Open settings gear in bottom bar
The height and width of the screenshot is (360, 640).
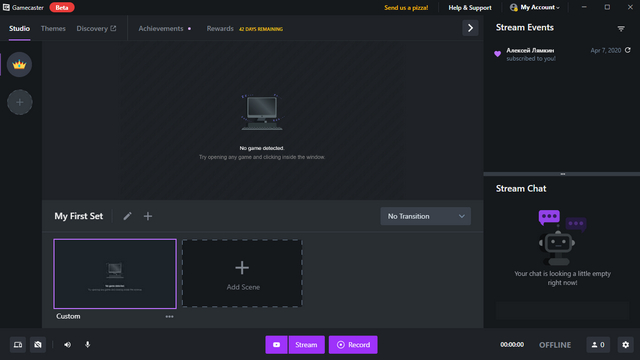tap(625, 345)
